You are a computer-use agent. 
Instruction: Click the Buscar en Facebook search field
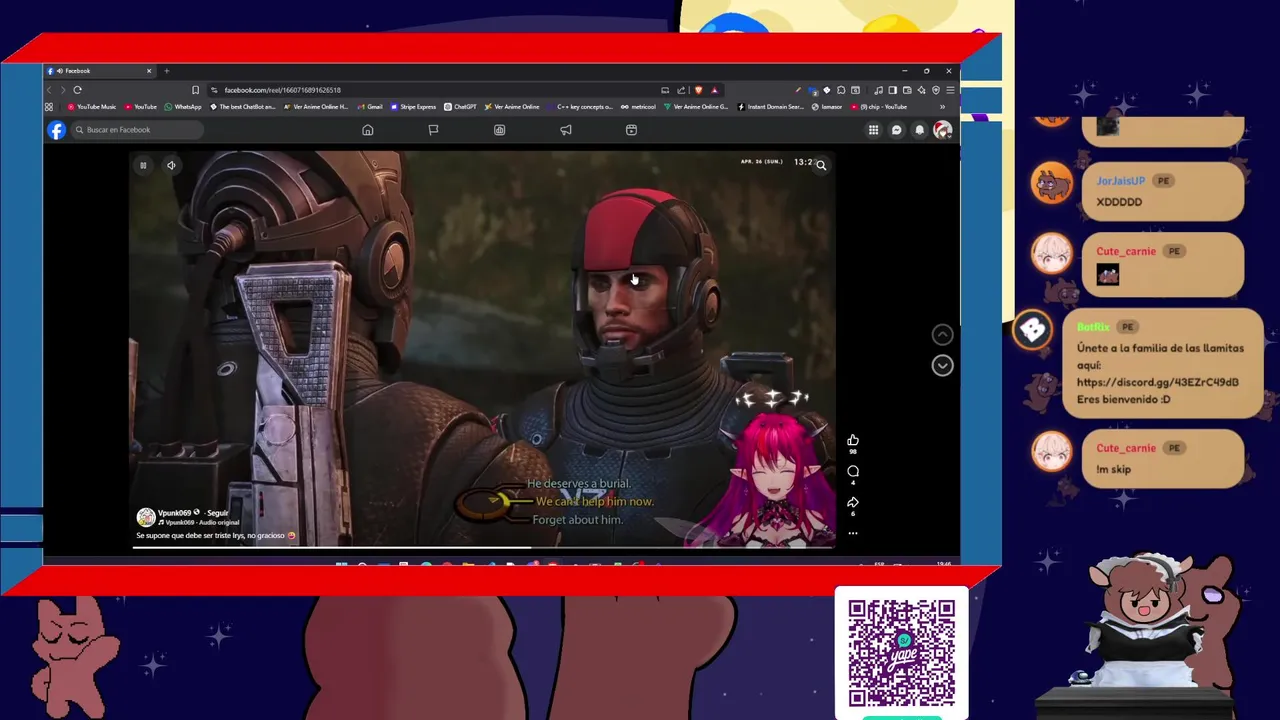[x=137, y=130]
